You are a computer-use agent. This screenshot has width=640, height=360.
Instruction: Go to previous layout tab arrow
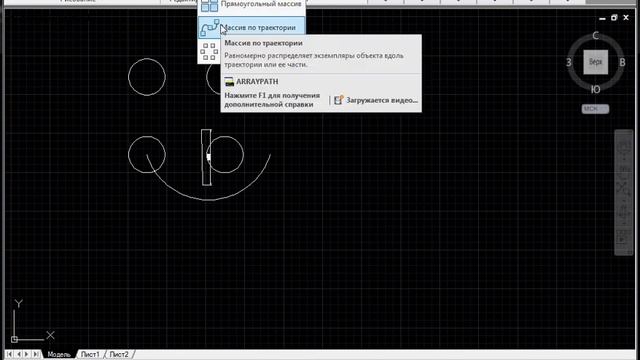point(18,354)
